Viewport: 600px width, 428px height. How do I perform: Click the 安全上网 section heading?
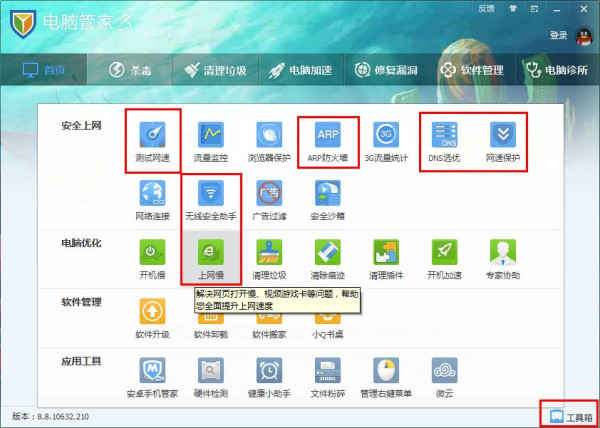point(82,125)
